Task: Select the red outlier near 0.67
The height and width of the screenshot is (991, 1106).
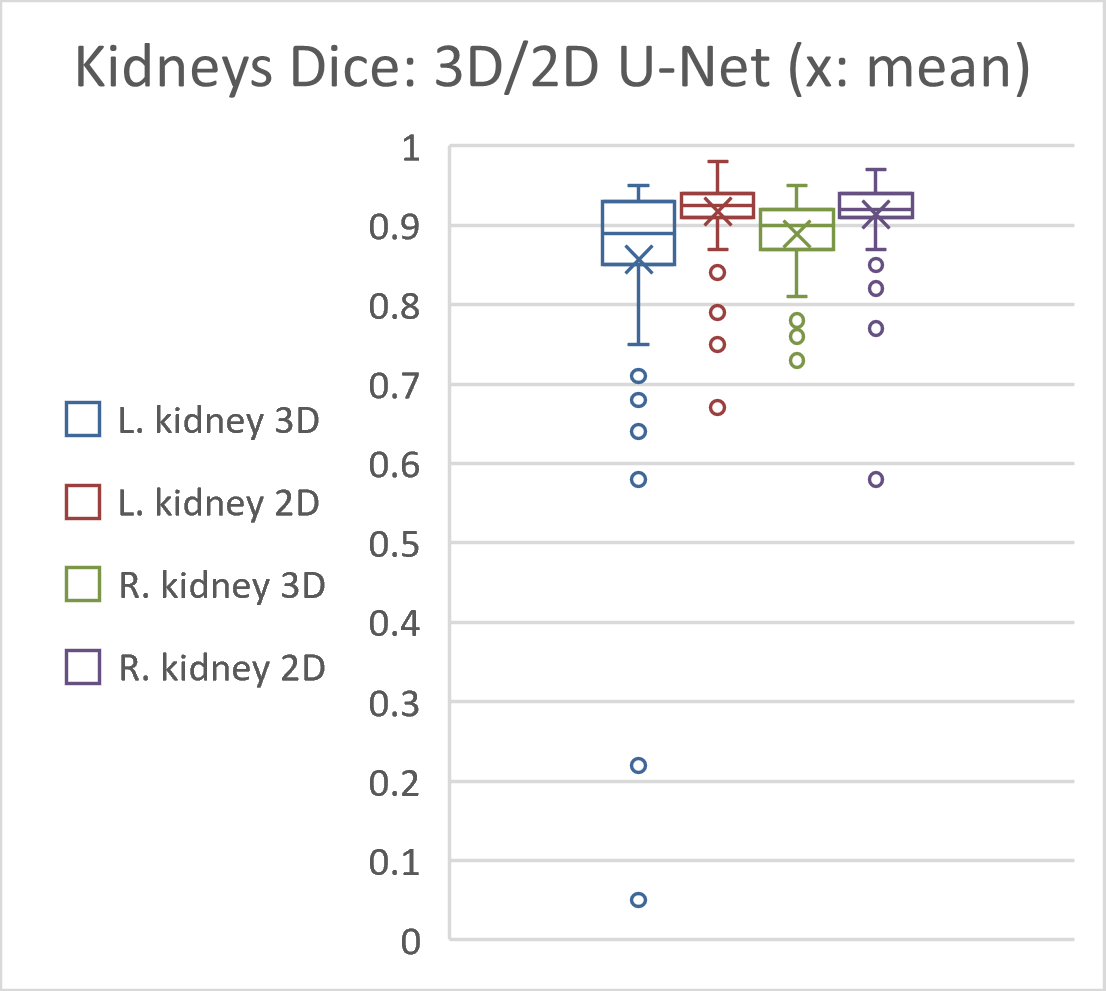Action: point(717,407)
